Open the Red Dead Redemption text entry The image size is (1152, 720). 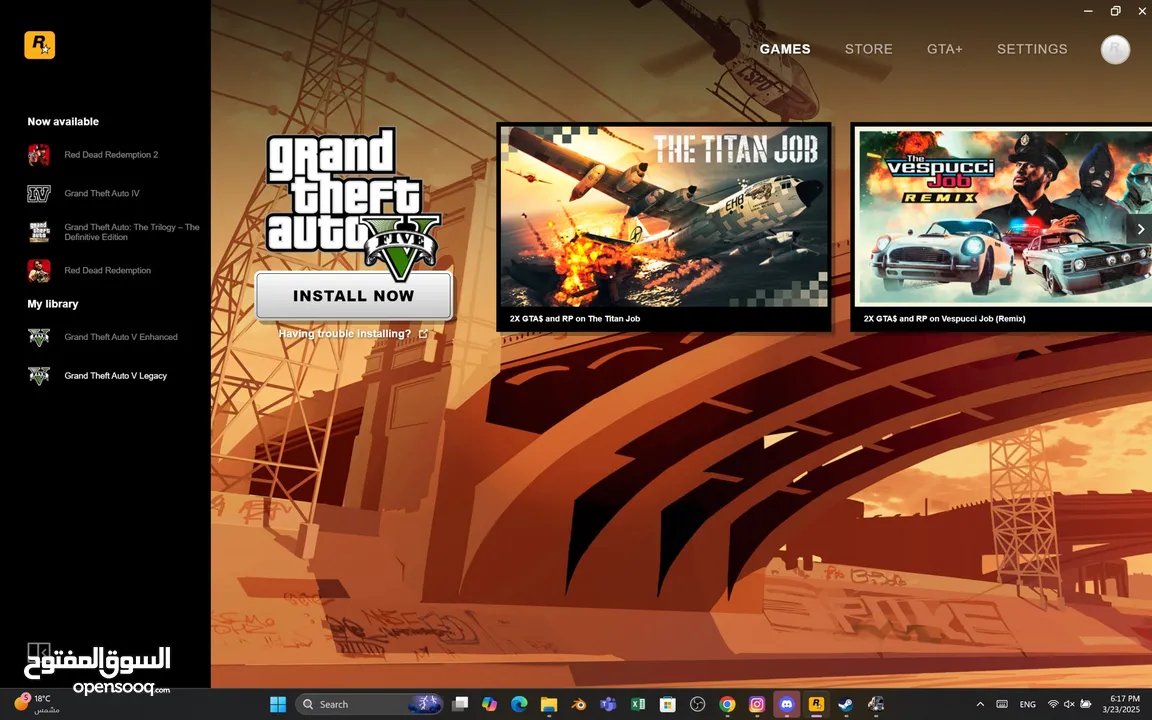107,270
